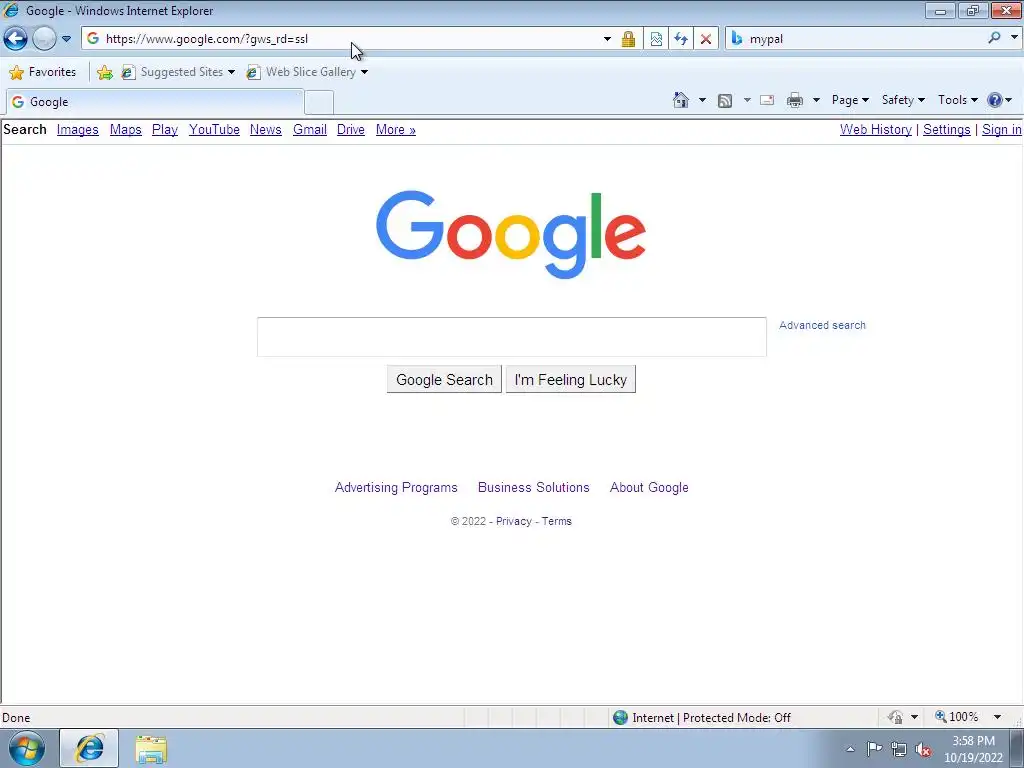Click the Print icon

pyautogui.click(x=795, y=100)
